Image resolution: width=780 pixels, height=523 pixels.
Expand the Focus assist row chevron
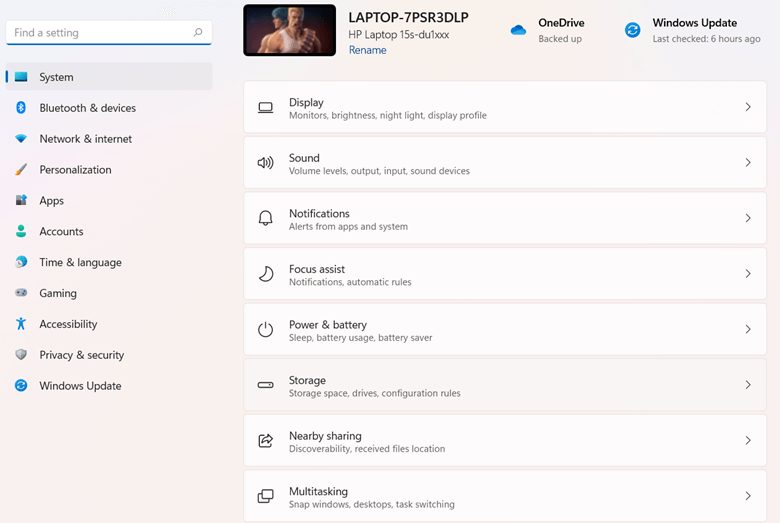(748, 273)
